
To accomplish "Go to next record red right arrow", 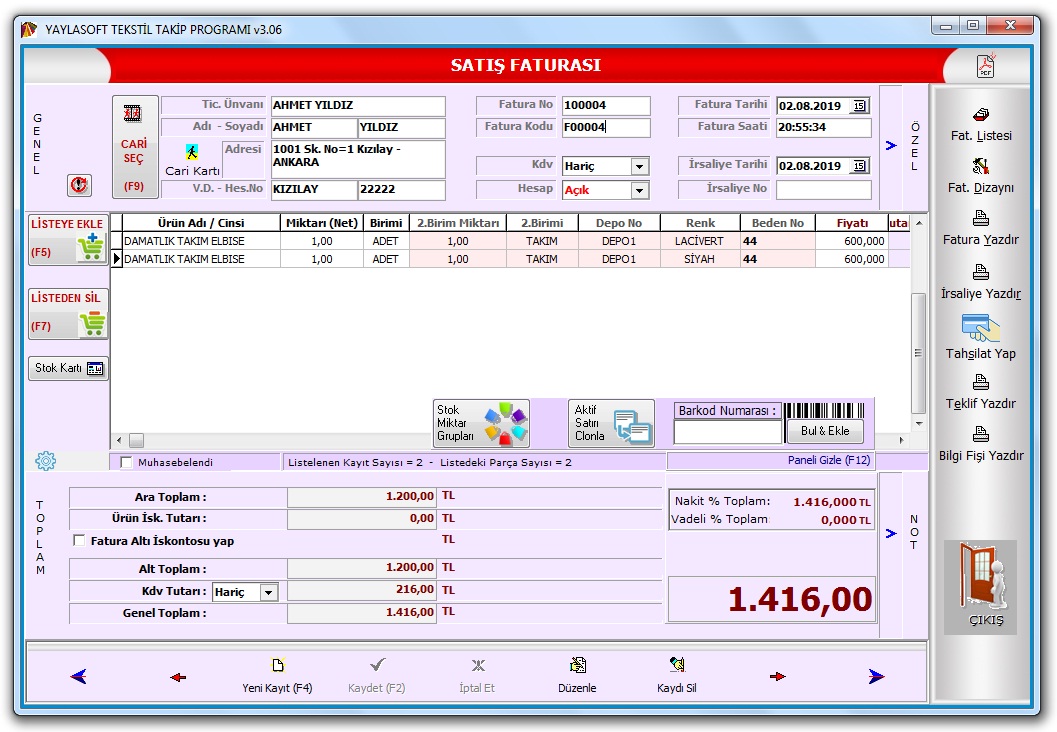I will click(777, 676).
